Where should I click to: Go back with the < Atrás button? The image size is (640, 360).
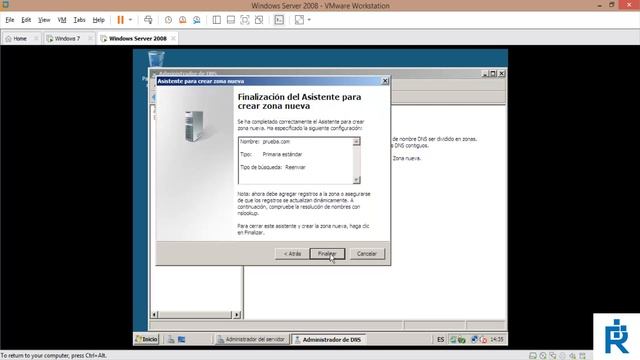click(292, 253)
